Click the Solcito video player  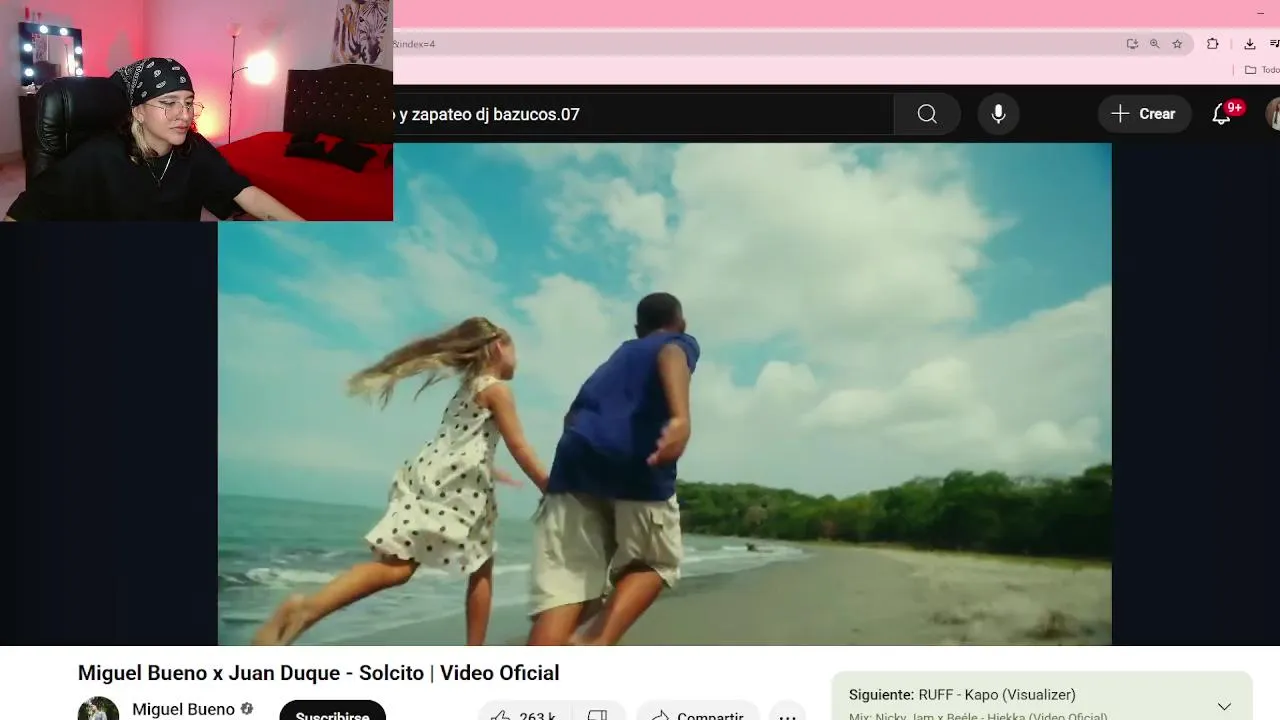(664, 394)
